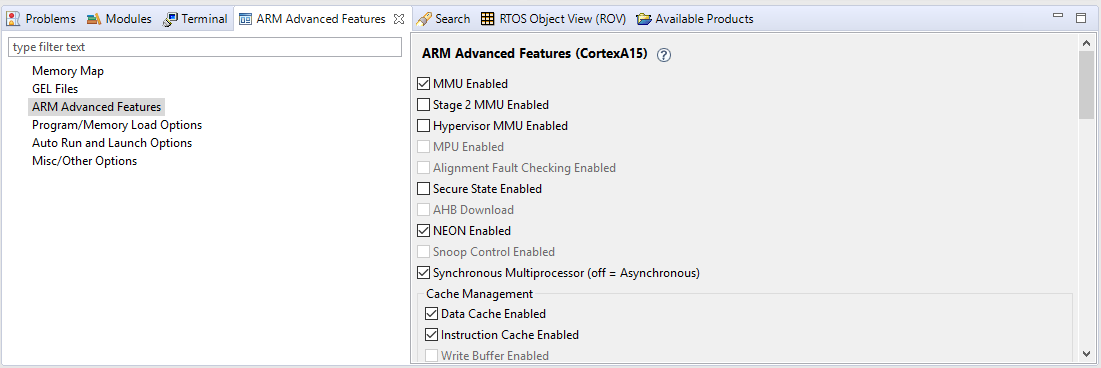Enable Stage 2 MMU checkbox
Viewport: 1101px width, 368px height.
423,105
